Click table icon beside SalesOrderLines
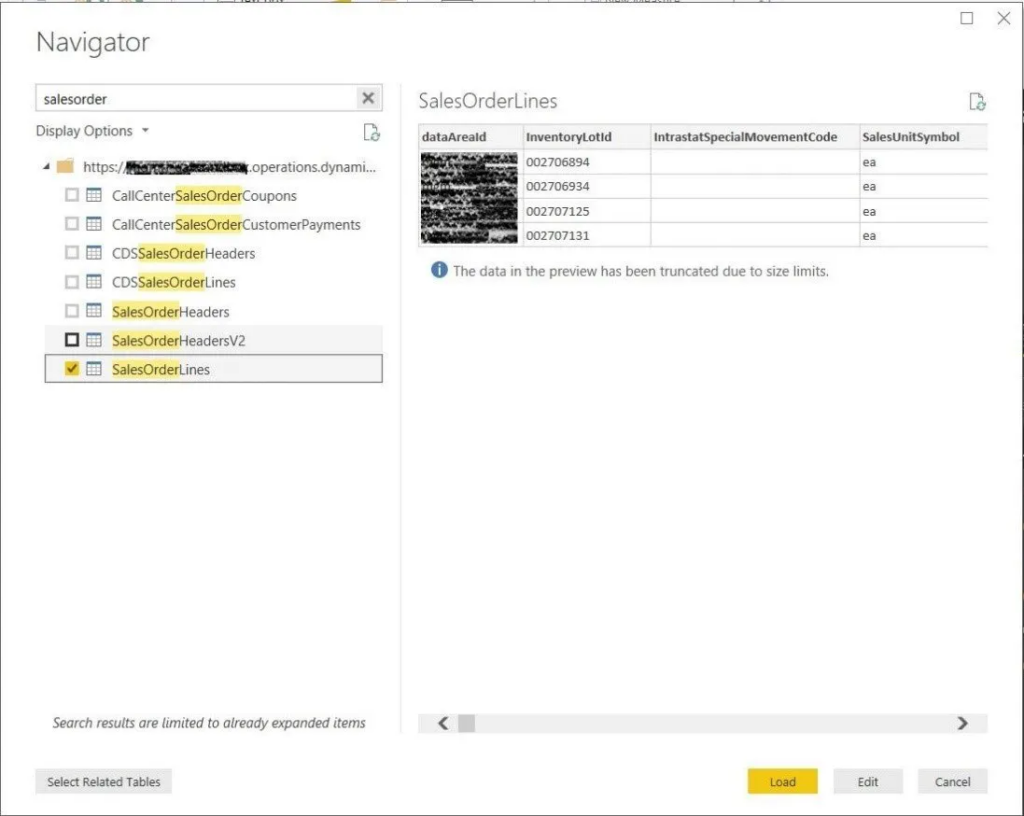 tap(94, 369)
